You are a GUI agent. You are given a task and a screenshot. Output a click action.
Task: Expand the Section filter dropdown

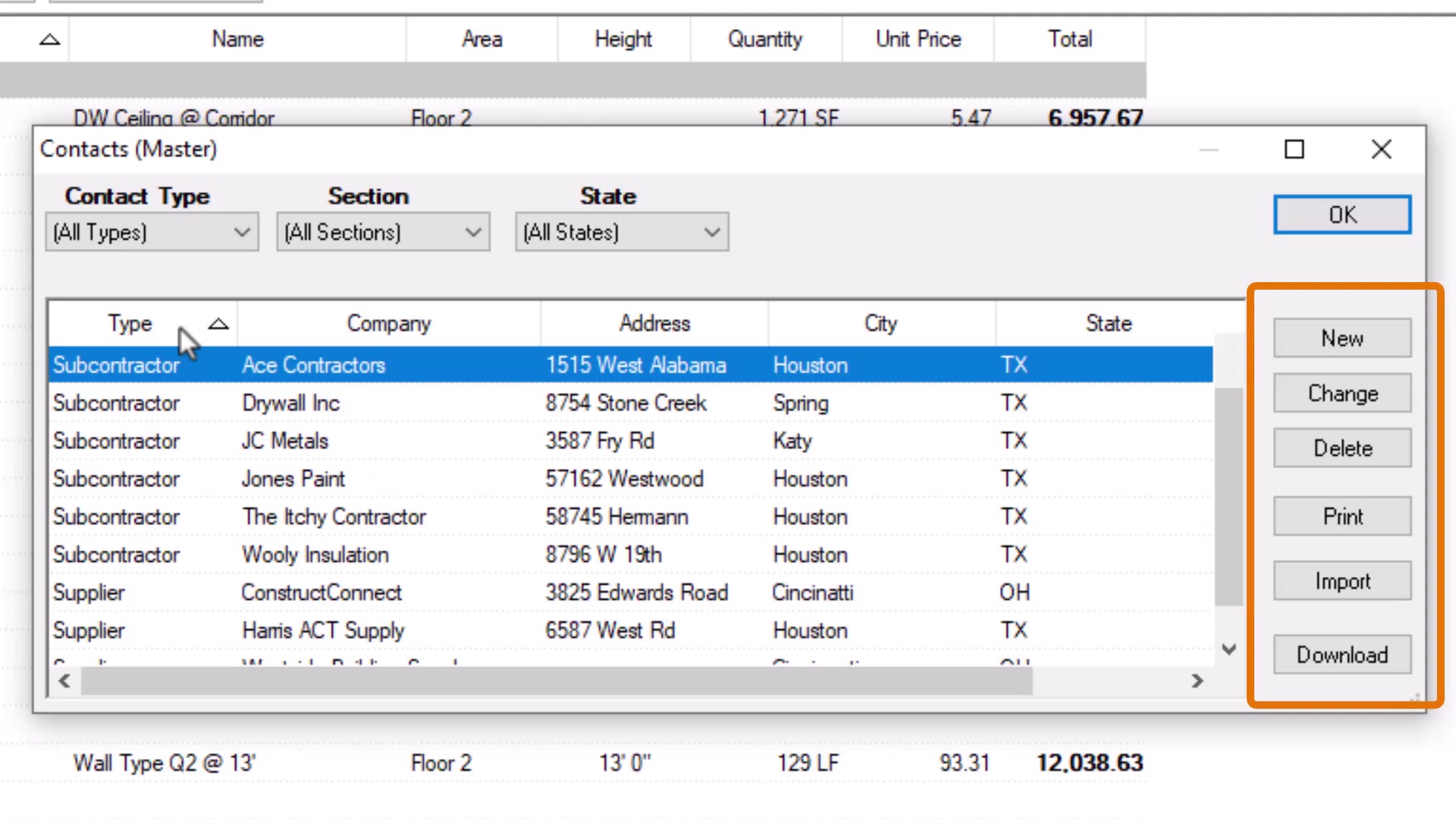(x=383, y=232)
